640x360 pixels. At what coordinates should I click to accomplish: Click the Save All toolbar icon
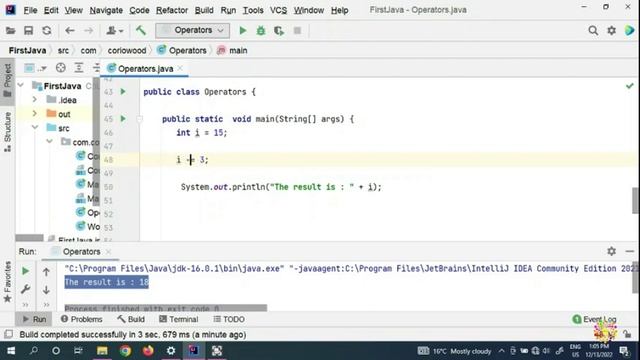28,31
